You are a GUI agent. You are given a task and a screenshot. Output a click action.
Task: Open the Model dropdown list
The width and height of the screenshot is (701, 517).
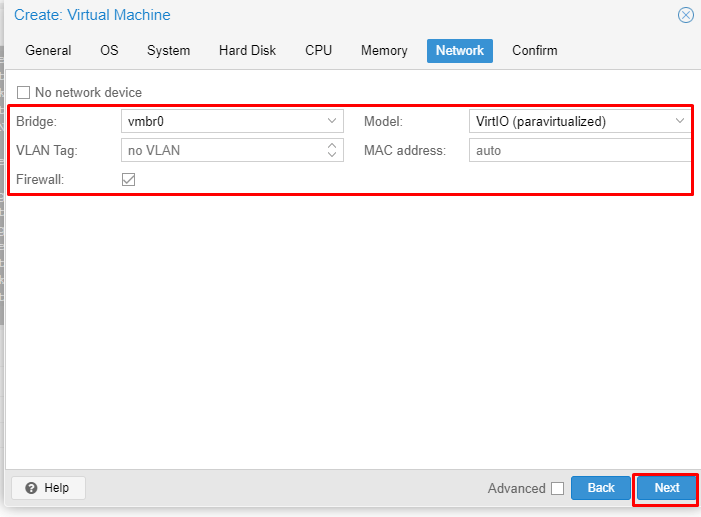click(680, 121)
